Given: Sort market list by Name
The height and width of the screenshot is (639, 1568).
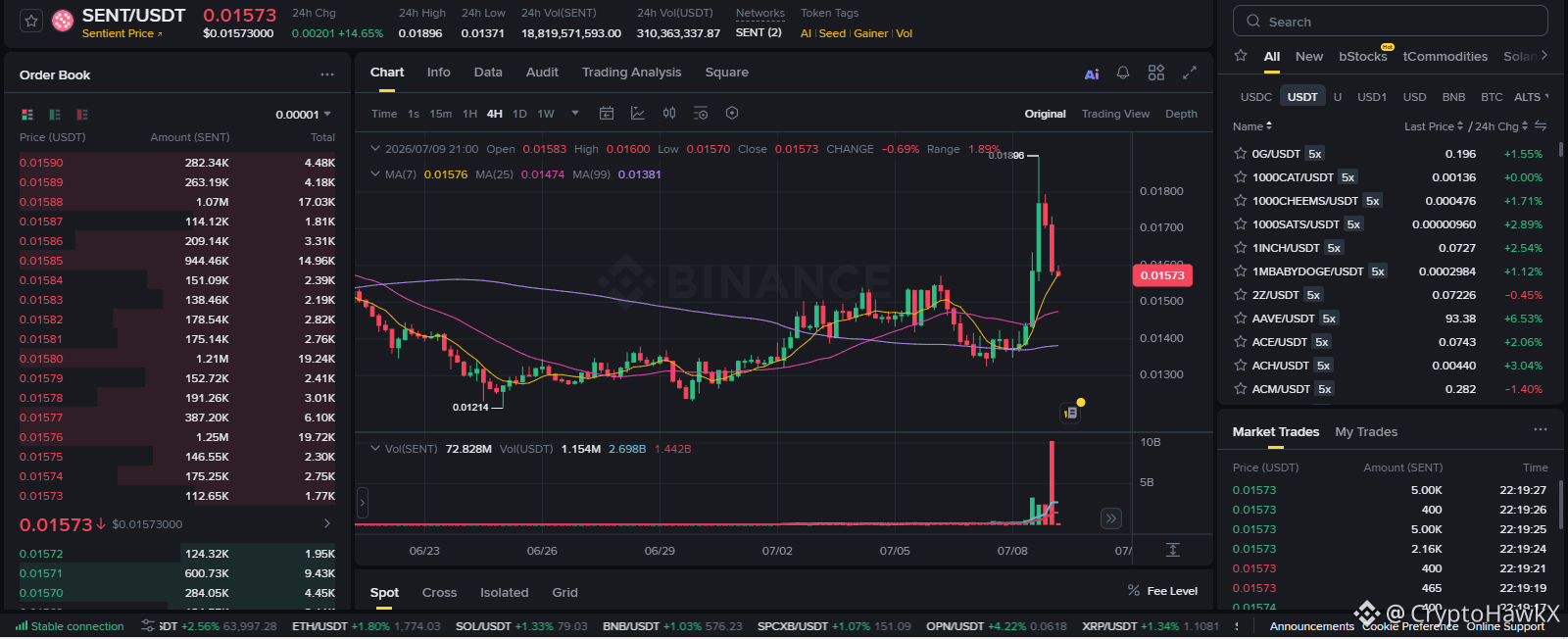Looking at the screenshot, I should coord(1252,126).
